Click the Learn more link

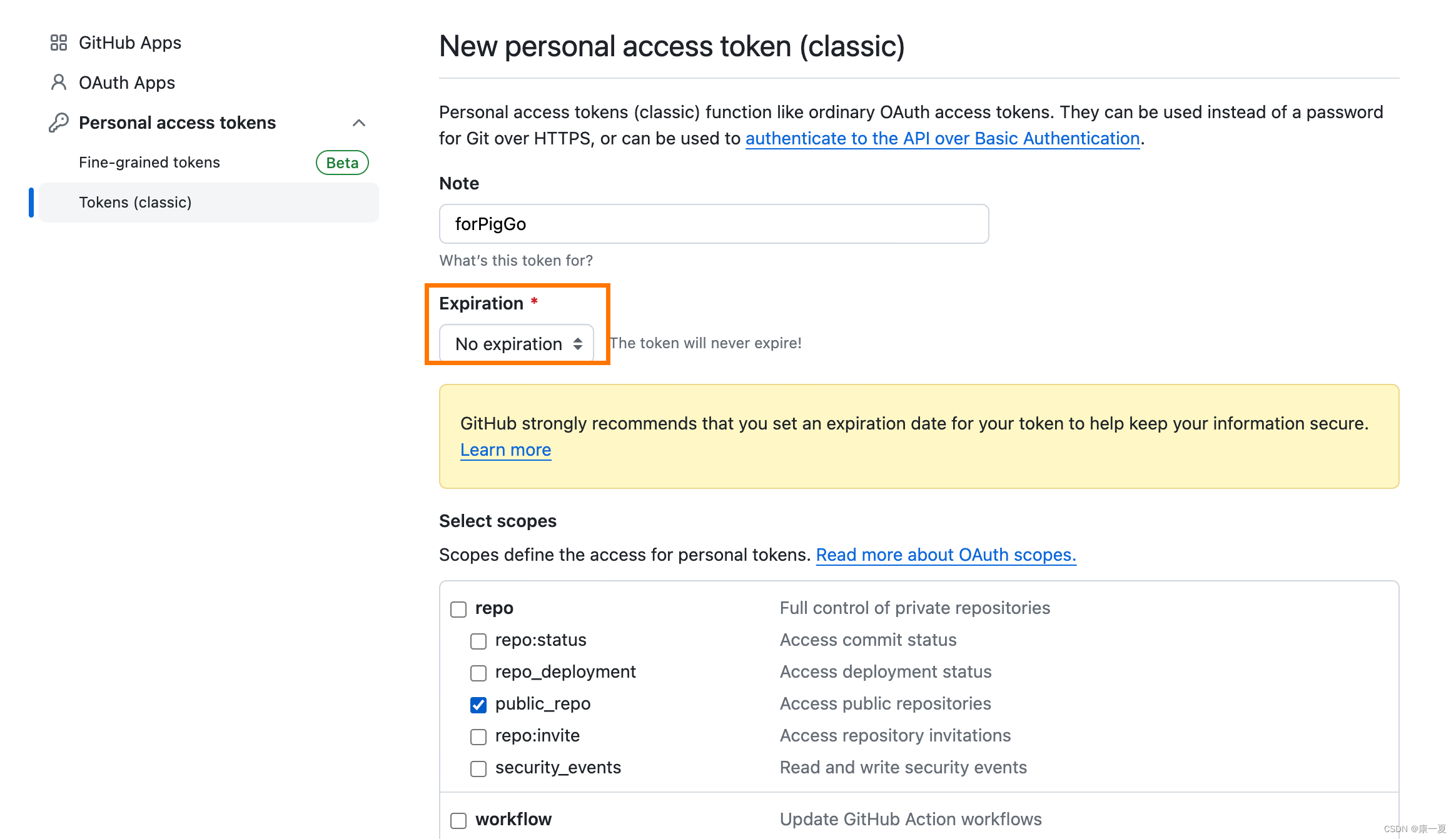click(x=505, y=450)
